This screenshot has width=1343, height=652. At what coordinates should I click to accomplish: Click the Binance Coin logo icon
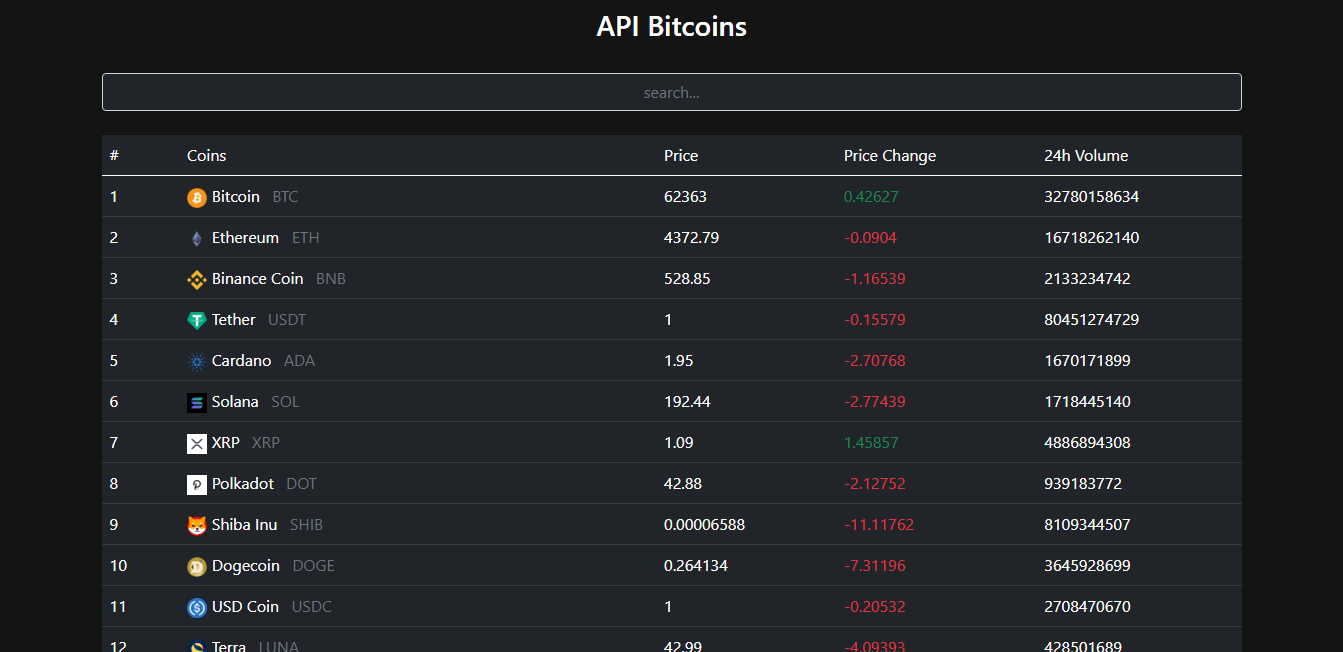(196, 280)
